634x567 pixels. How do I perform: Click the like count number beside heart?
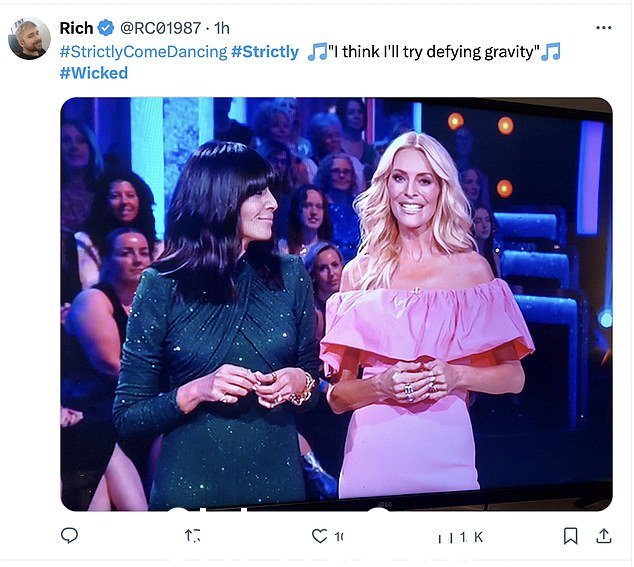tap(339, 537)
